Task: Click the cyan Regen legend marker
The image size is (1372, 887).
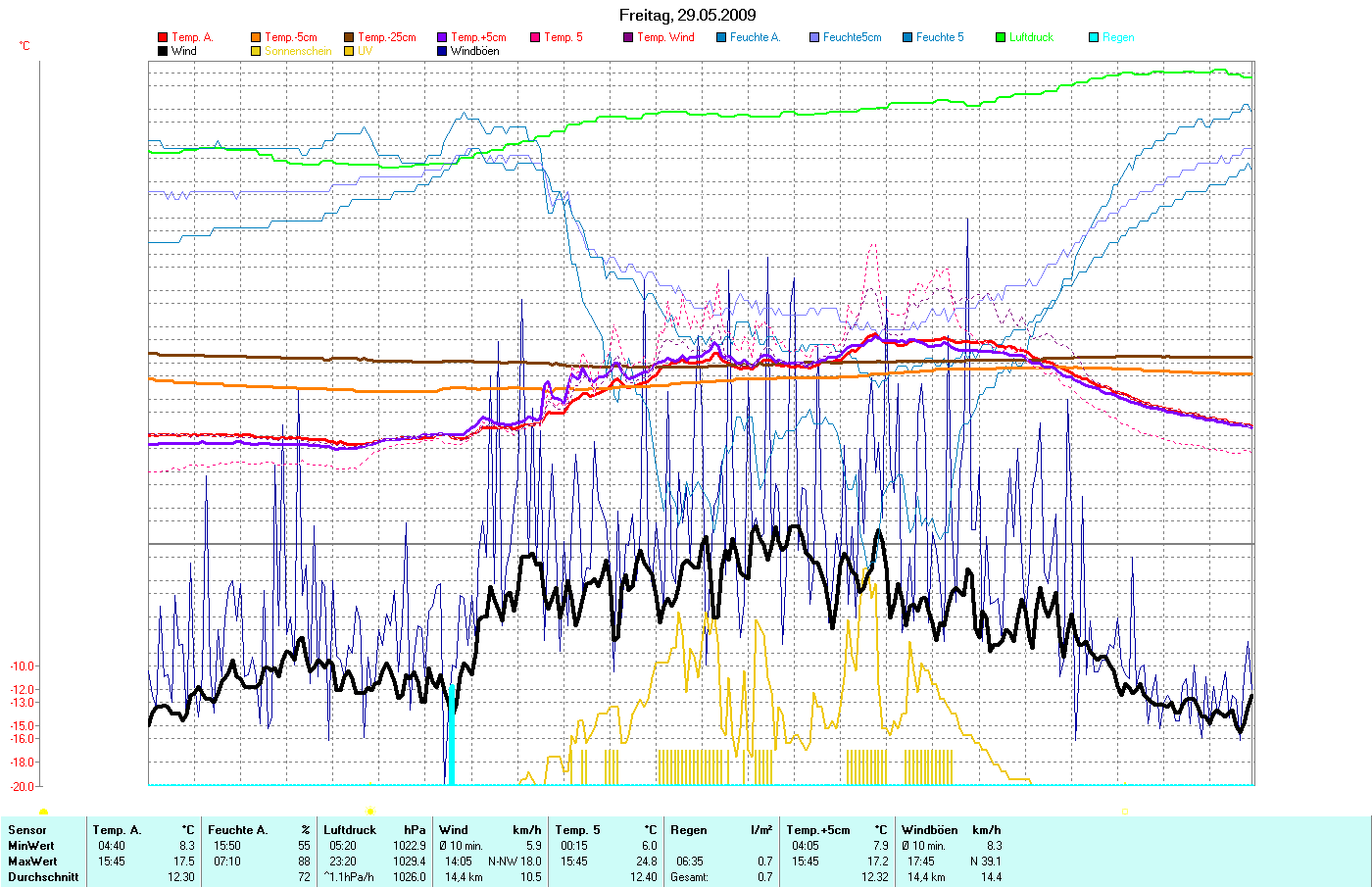Action: 1094,38
